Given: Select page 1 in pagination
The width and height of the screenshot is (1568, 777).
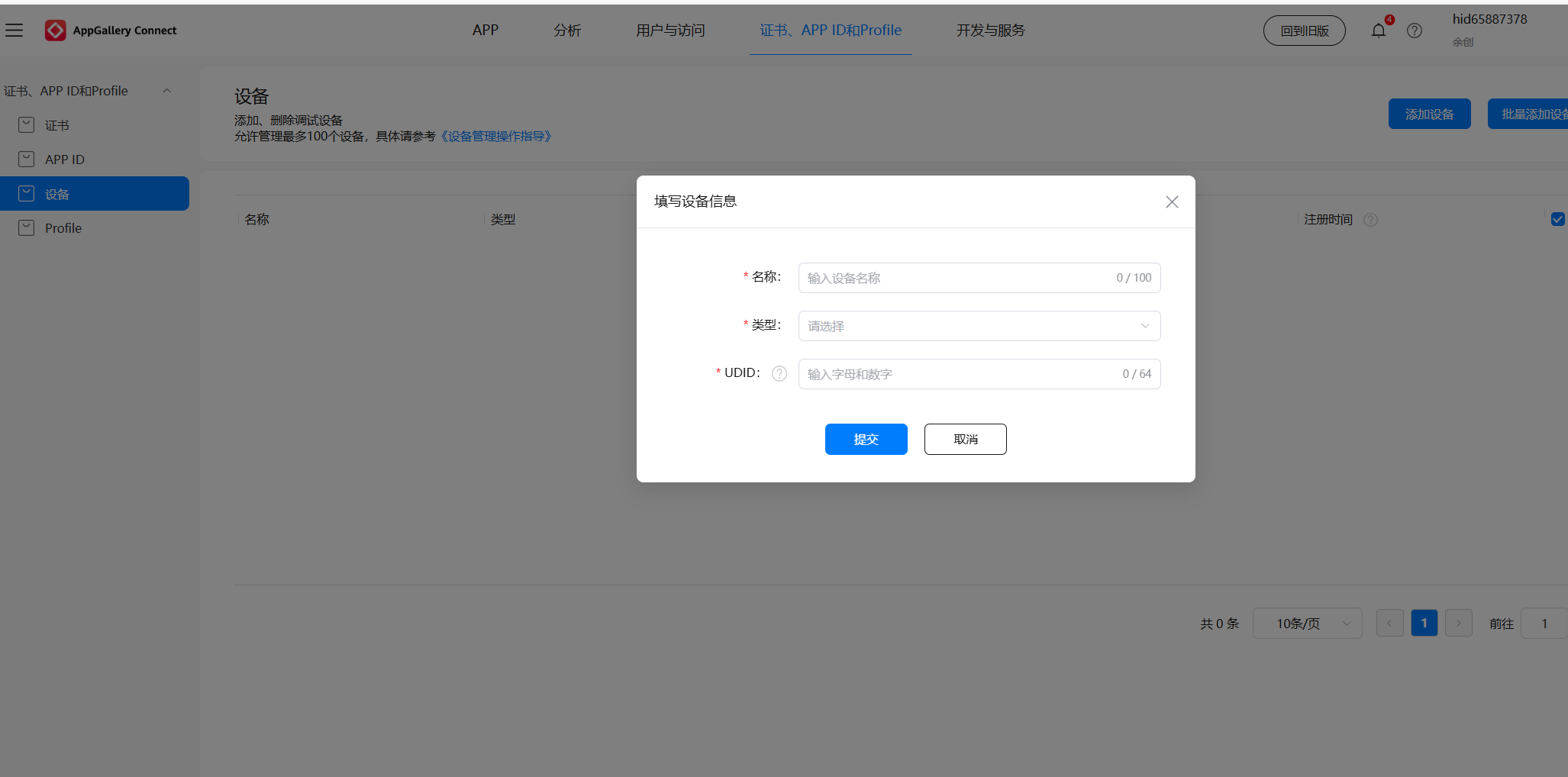Looking at the screenshot, I should click(1424, 624).
